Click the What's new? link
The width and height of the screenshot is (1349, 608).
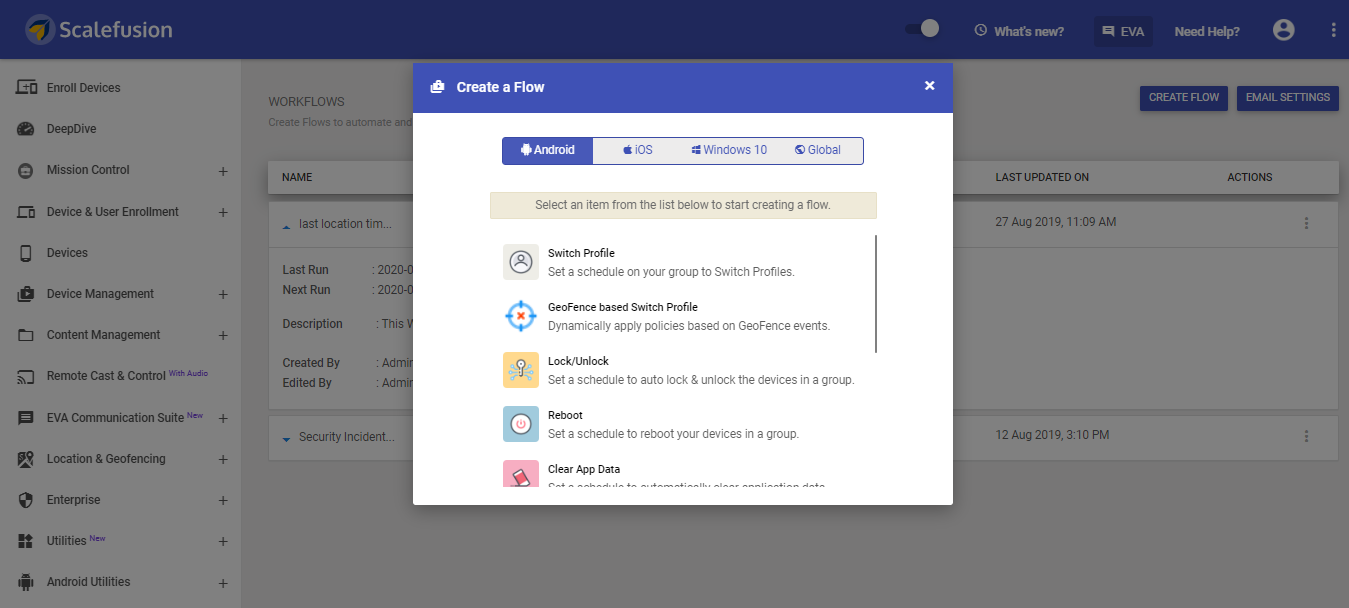1019,31
